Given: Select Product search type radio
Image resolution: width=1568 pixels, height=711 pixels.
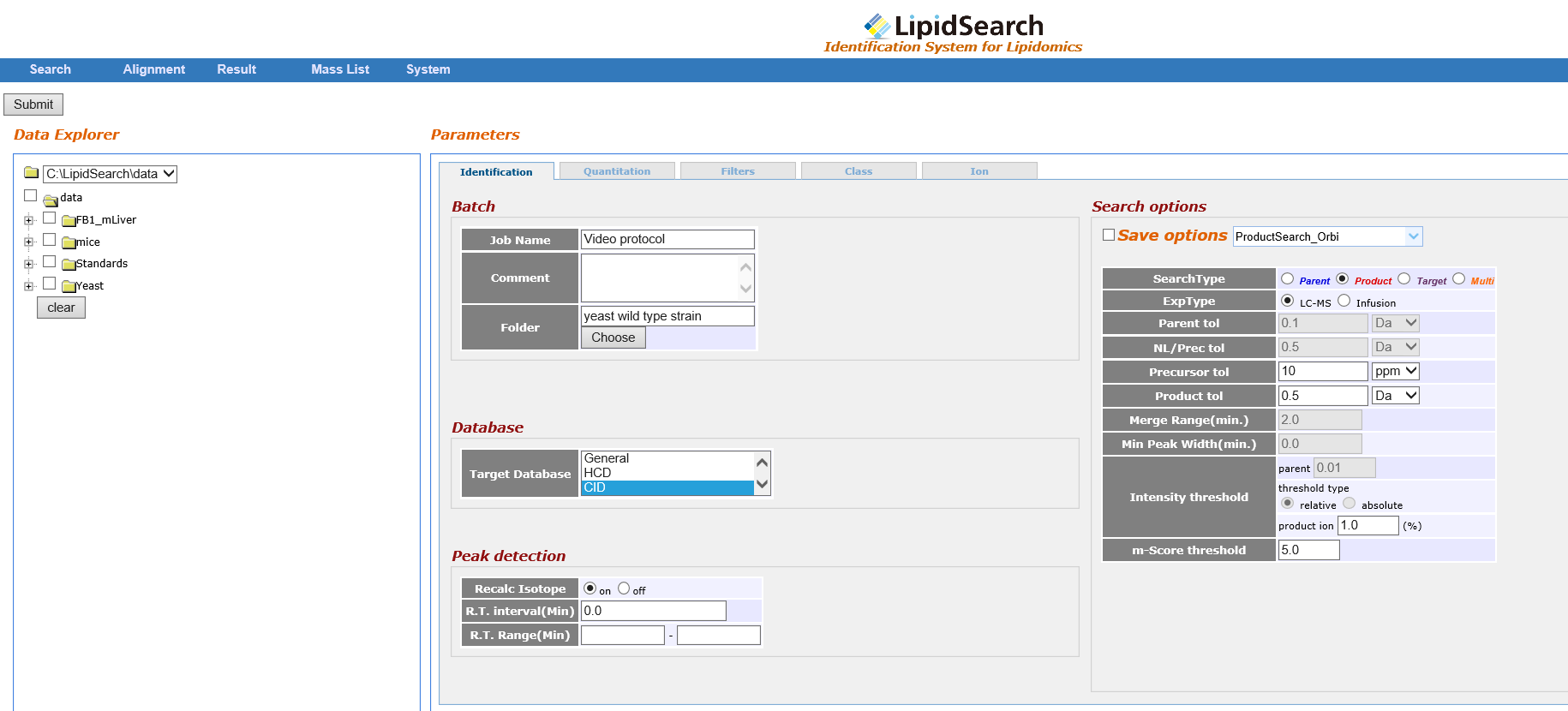Looking at the screenshot, I should (1343, 278).
